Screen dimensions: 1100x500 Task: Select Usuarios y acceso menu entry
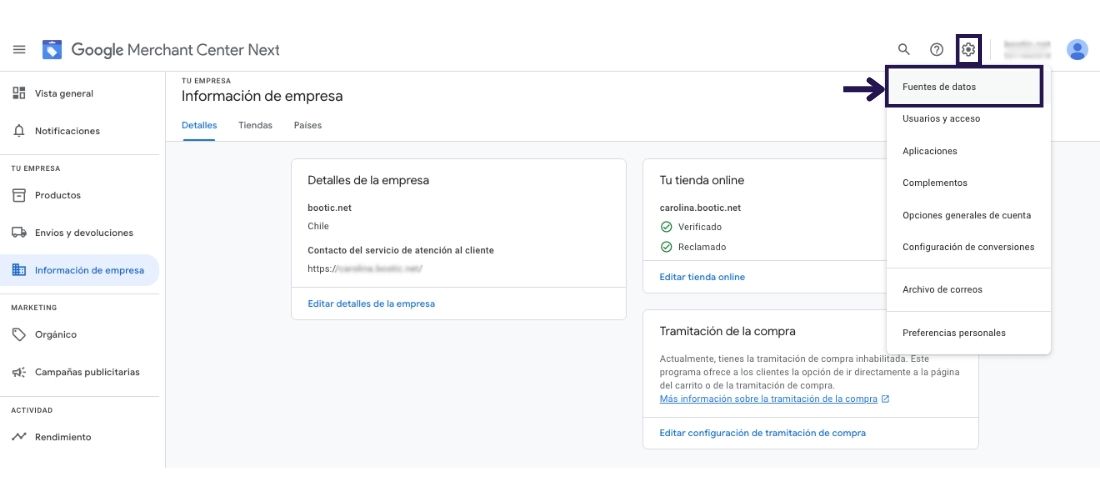coord(969,119)
